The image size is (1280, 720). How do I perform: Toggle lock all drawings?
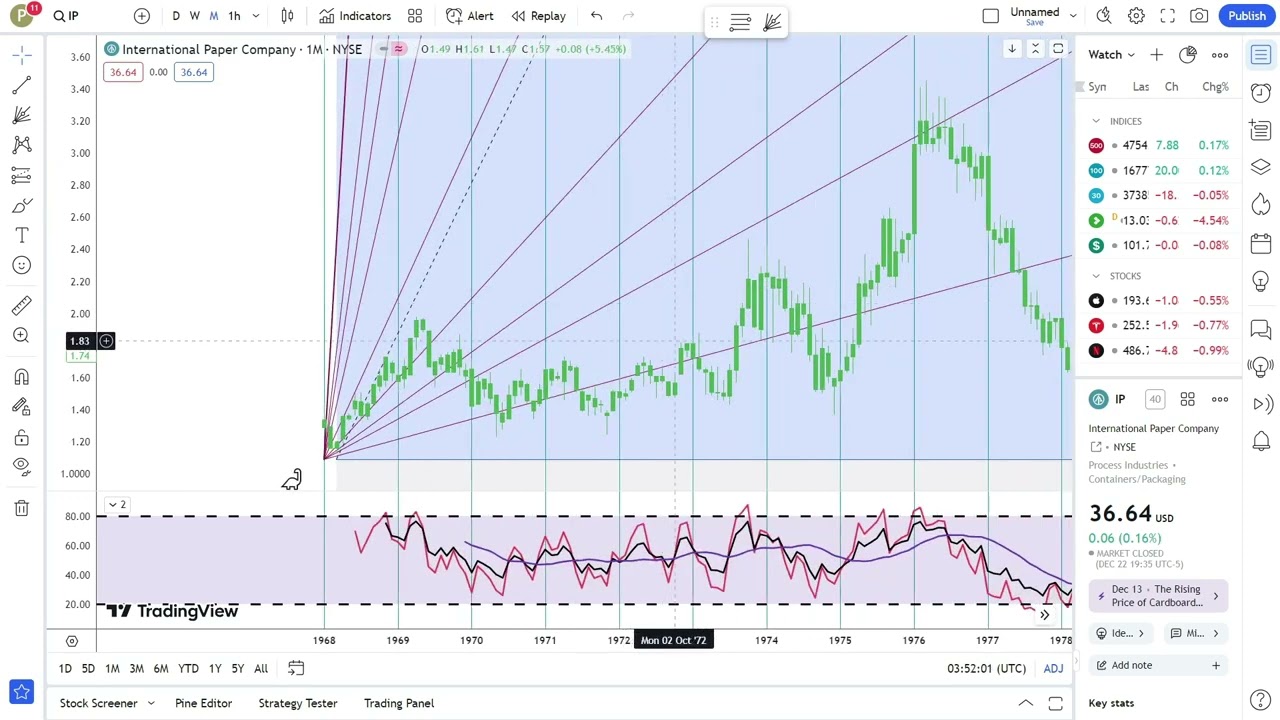21,438
